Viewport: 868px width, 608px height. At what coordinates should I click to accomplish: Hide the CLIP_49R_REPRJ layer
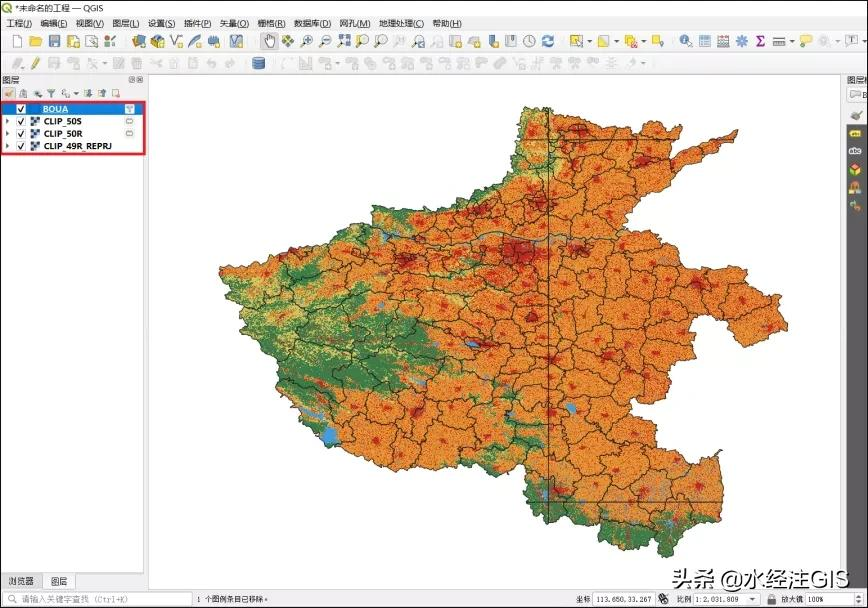(21, 146)
